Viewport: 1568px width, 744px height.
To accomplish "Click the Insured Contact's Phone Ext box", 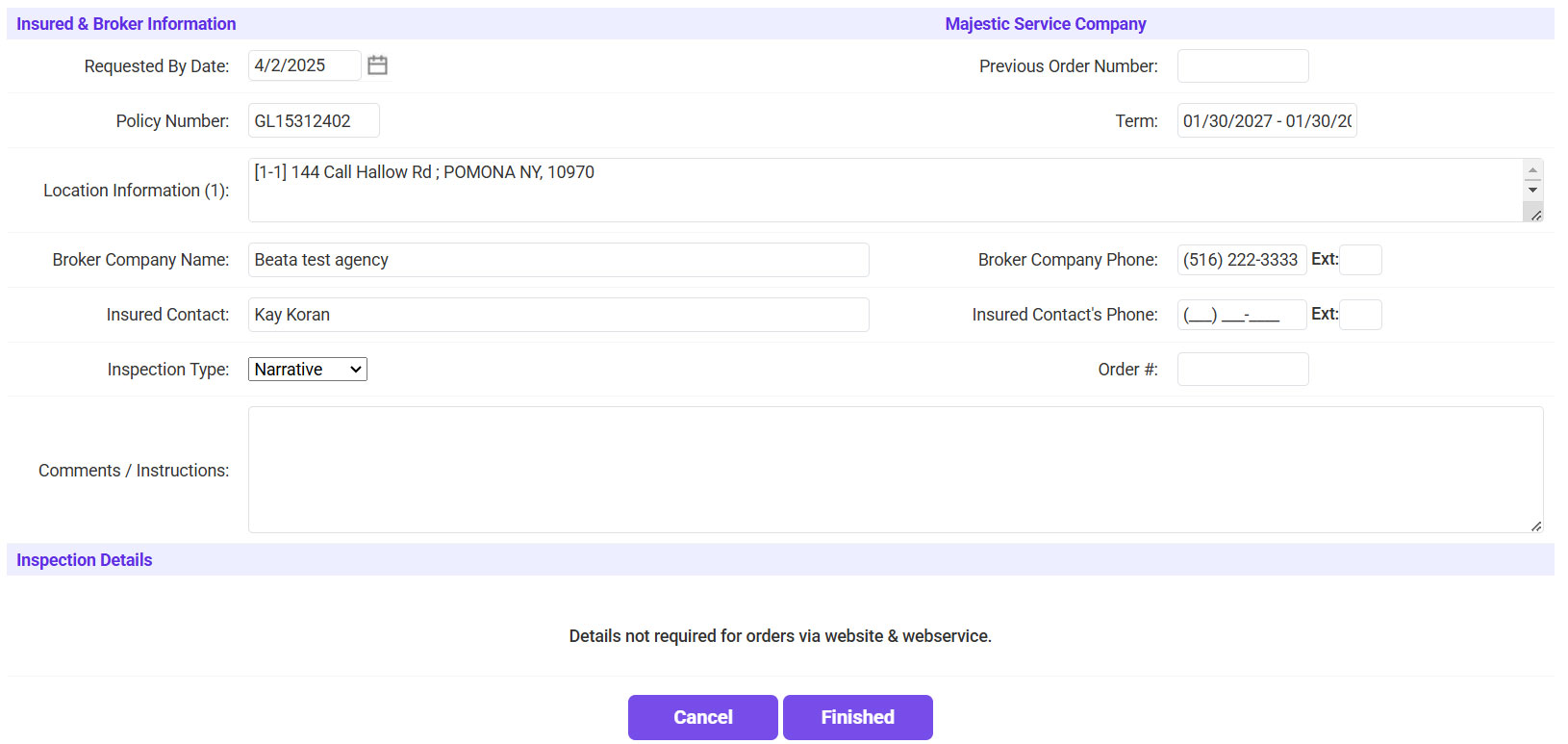I will [x=1360, y=315].
